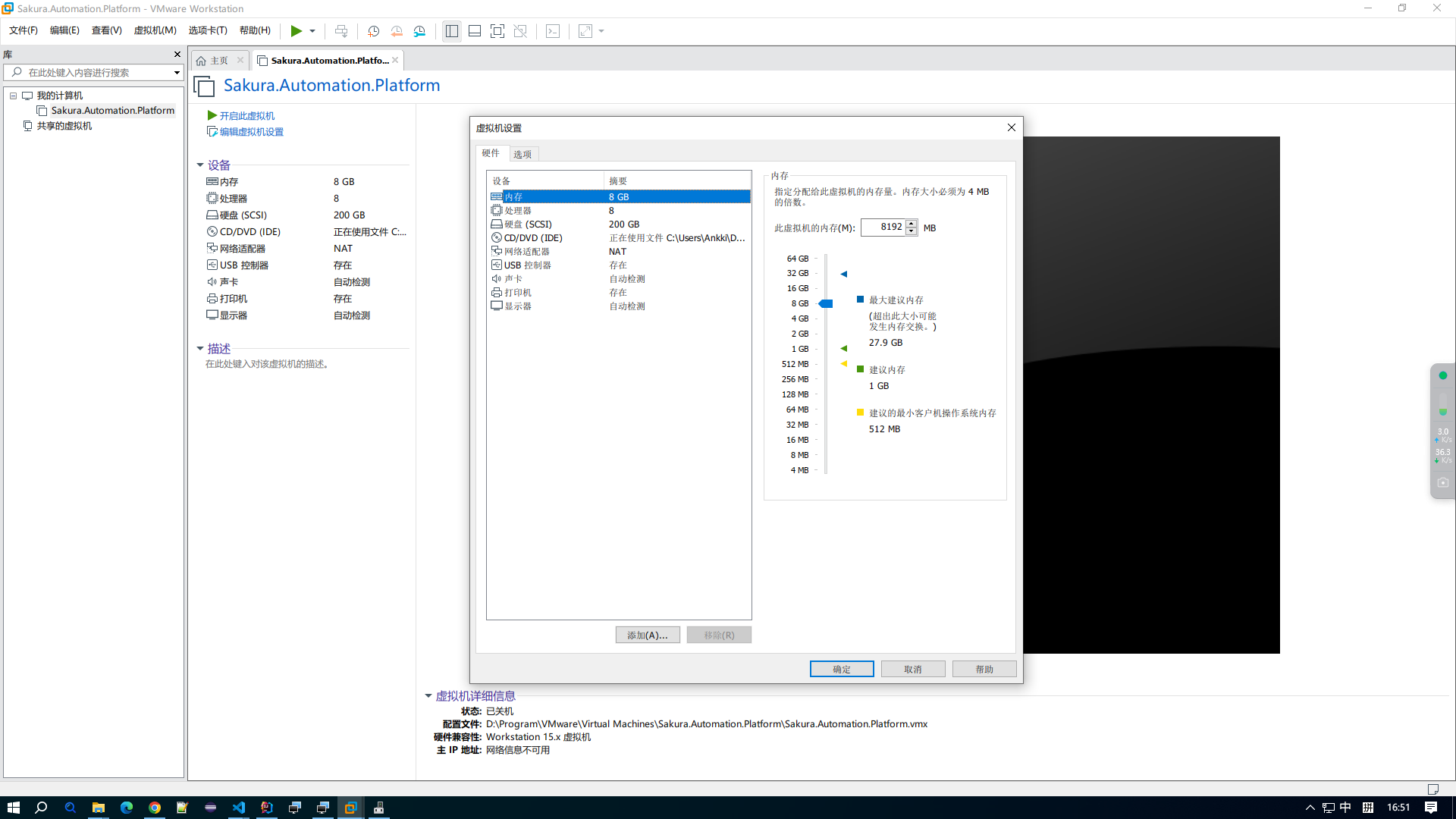Switch to the 硬件 tab in VM settings

[x=493, y=153]
